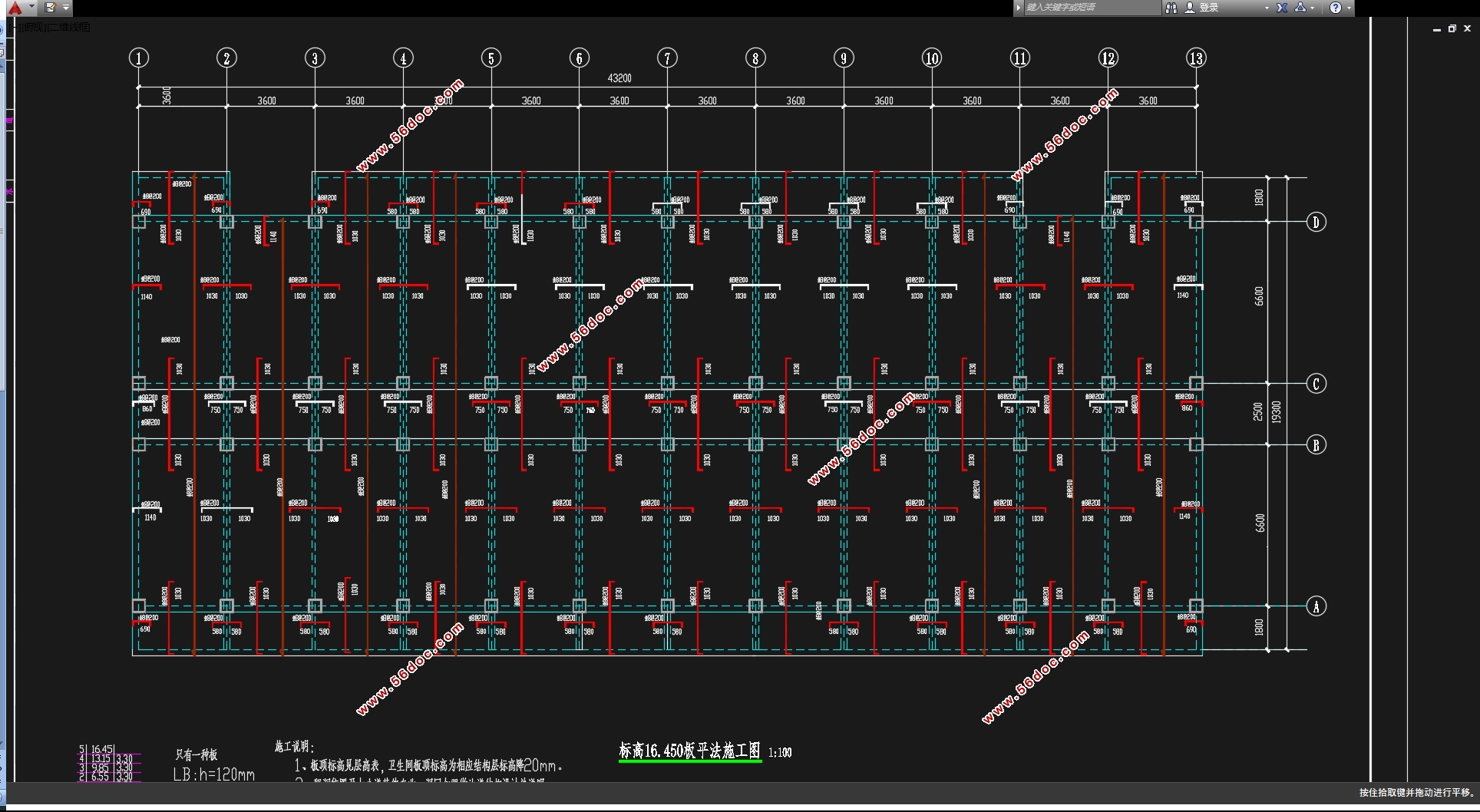Close the drawing window

[x=1467, y=28]
